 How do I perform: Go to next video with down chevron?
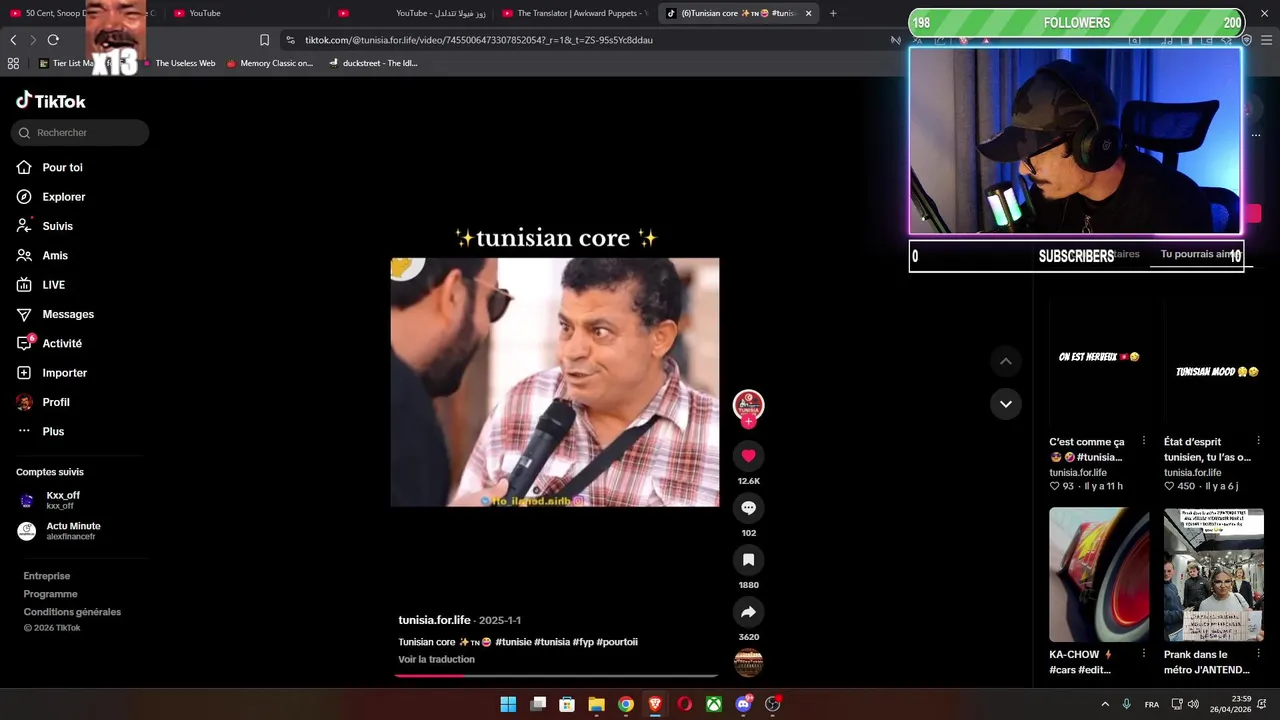[1006, 404]
